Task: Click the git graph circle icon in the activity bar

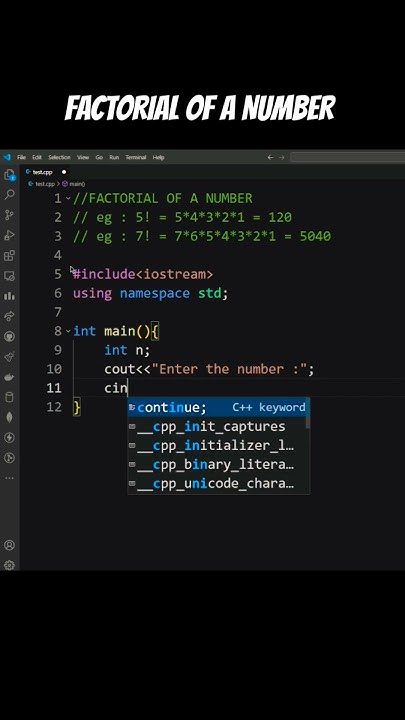Action: pos(9,458)
